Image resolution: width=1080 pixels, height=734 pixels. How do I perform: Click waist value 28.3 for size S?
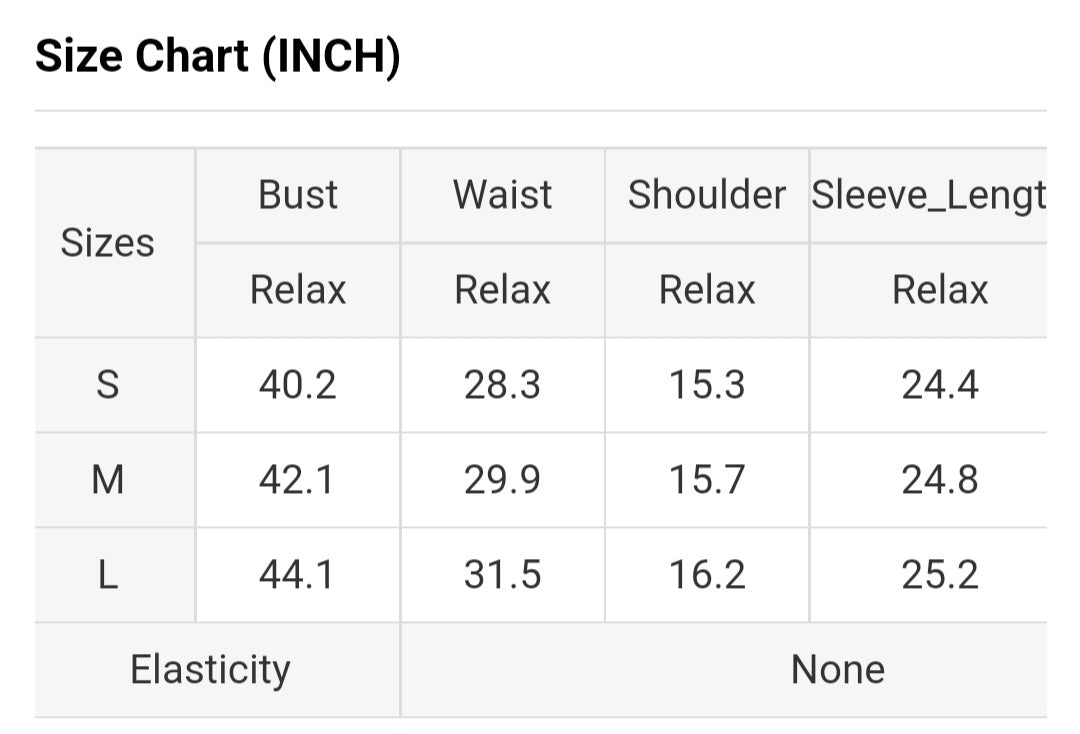click(502, 385)
